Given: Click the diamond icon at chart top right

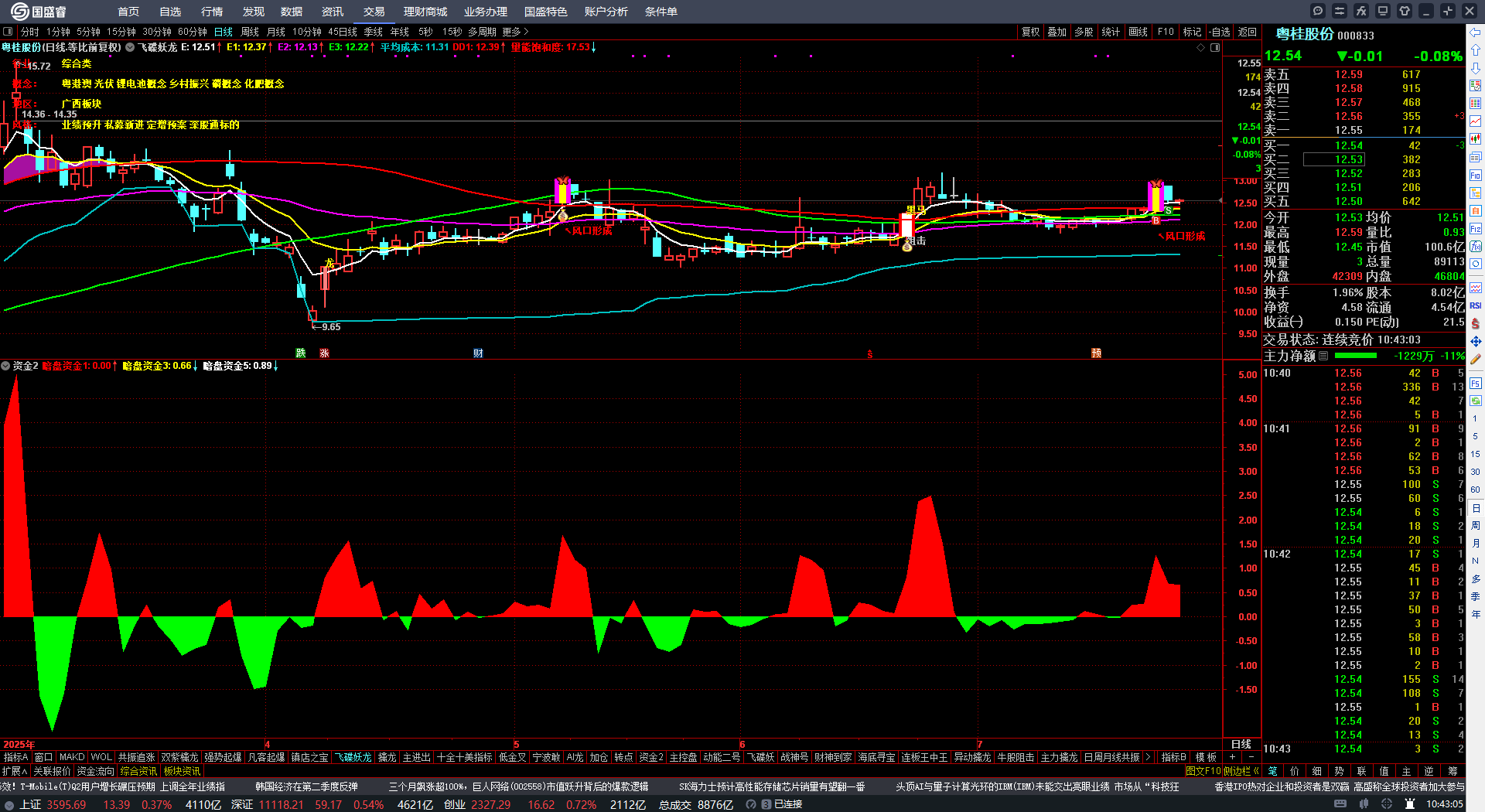Looking at the screenshot, I should (1201, 47).
